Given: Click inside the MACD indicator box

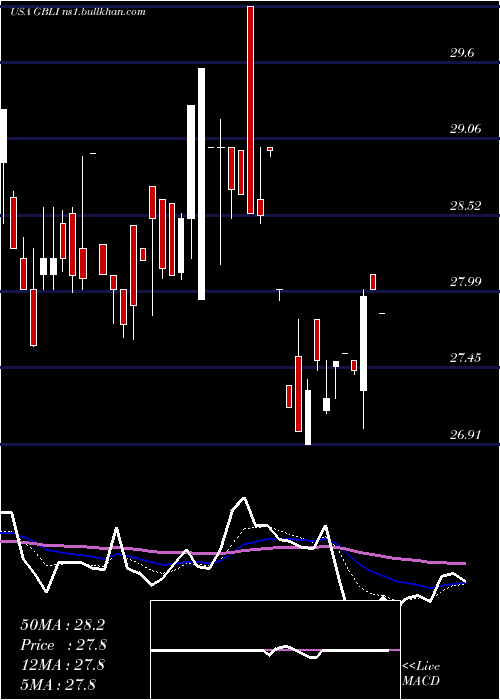Looking at the screenshot, I should coord(275,650).
